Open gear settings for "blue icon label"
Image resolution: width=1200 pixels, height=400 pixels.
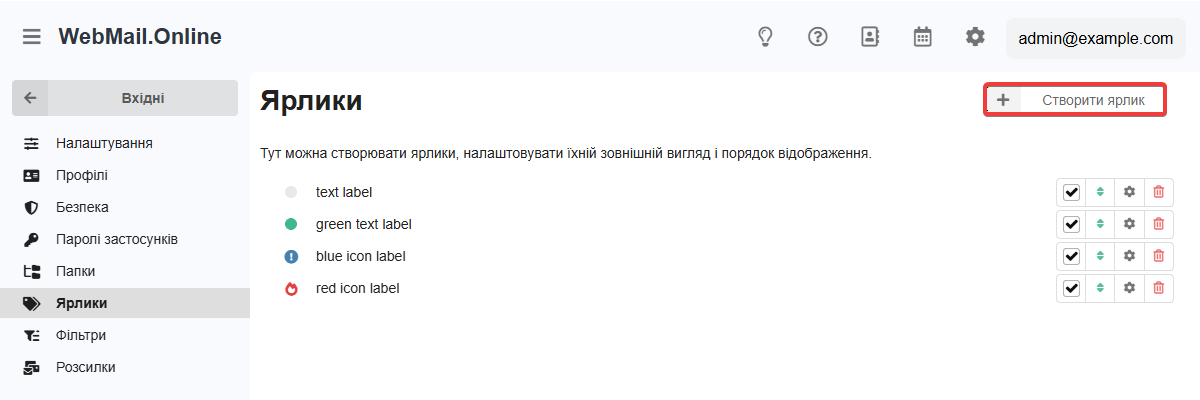tap(1130, 256)
